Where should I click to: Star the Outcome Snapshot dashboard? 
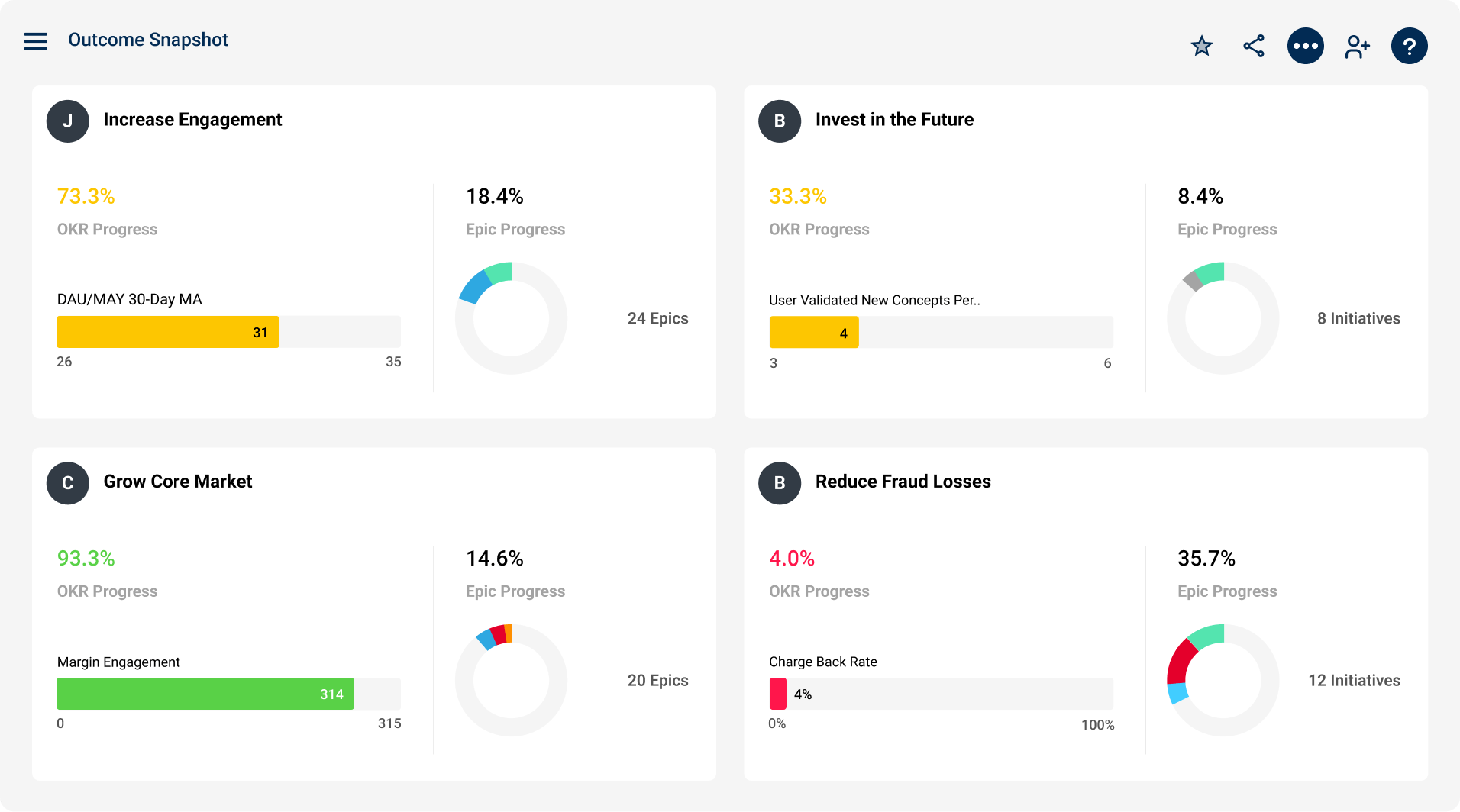point(1201,46)
